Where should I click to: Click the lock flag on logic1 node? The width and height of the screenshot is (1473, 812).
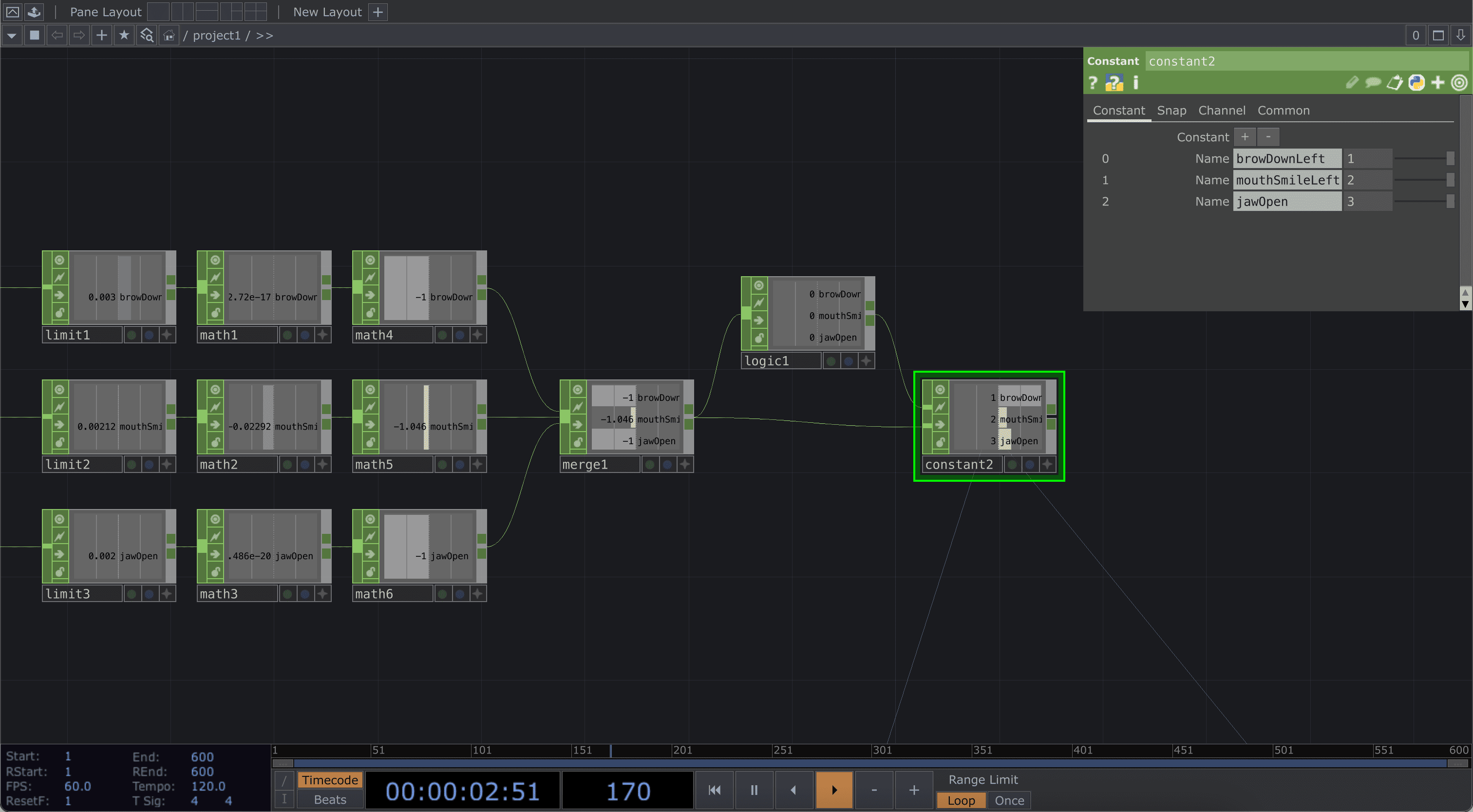(x=759, y=338)
